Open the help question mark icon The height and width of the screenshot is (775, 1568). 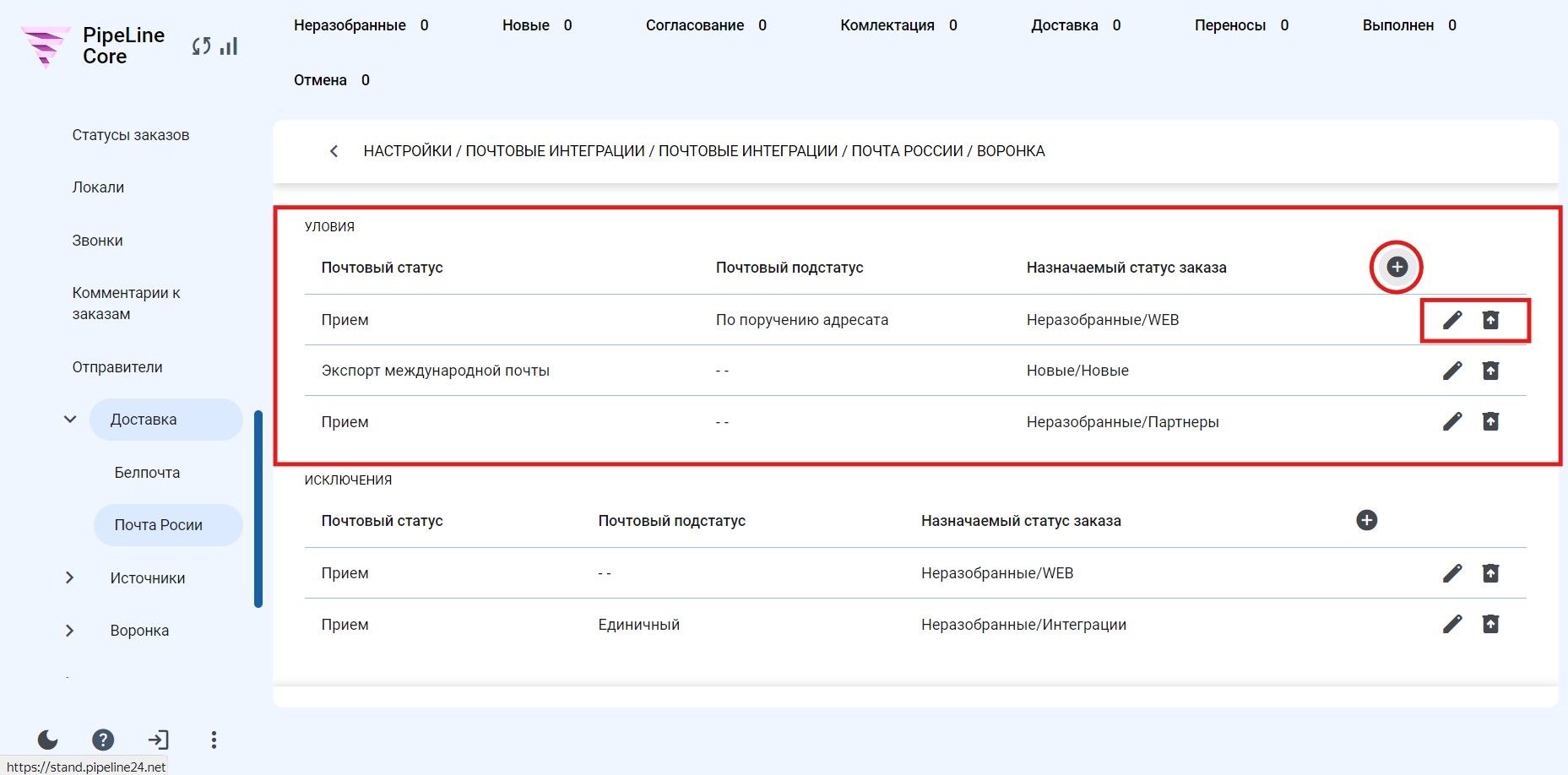pos(103,740)
